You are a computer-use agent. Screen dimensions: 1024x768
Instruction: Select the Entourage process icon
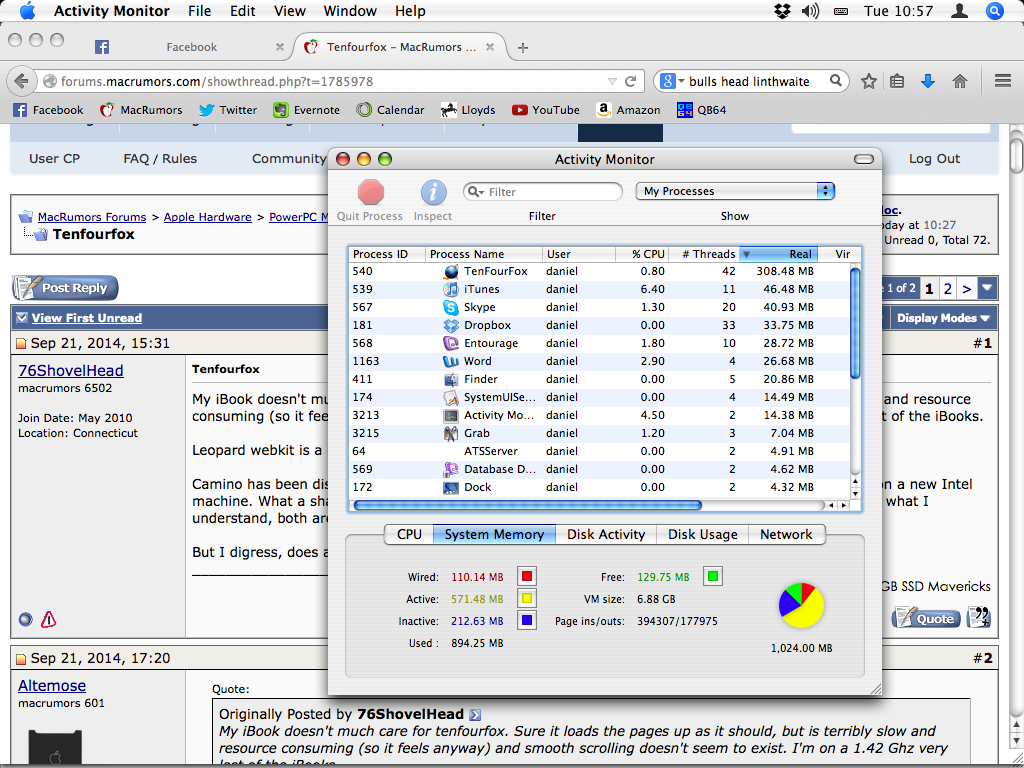(x=451, y=343)
